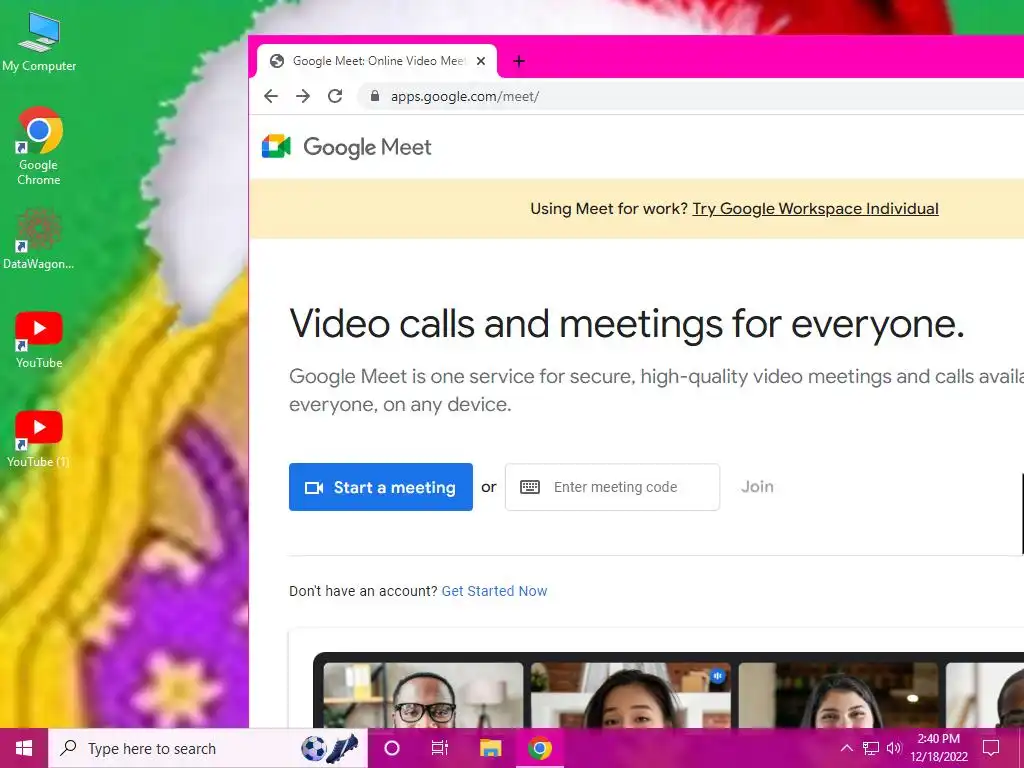This screenshot has width=1024, height=768.
Task: Close the Google Meet tab
Action: pos(481,61)
